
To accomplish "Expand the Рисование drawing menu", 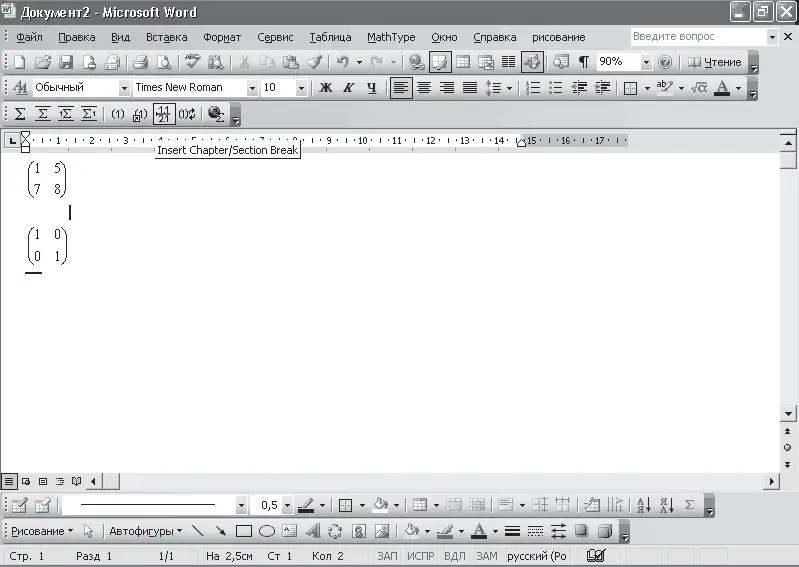I will 42,531.
